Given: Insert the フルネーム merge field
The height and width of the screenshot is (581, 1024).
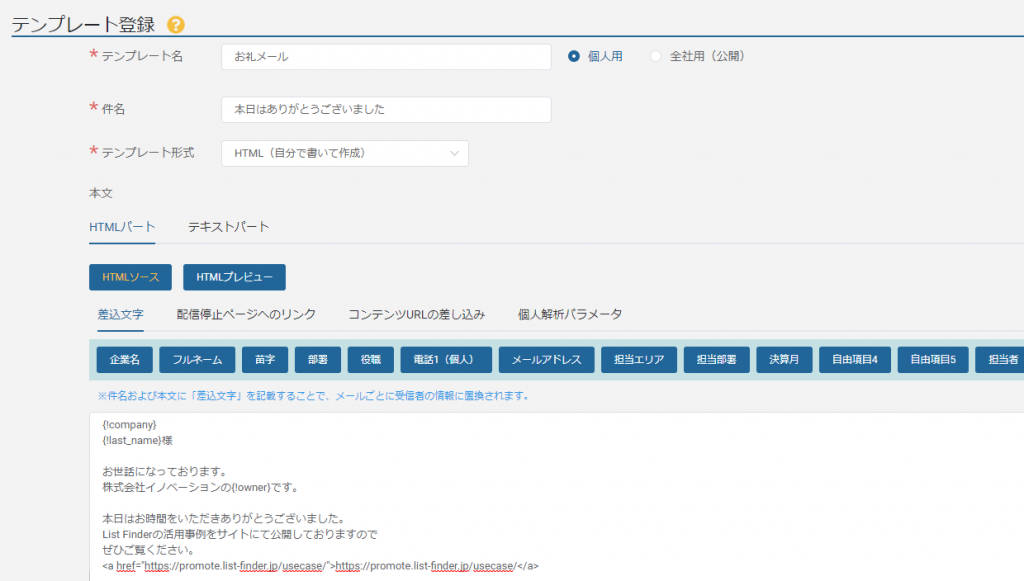Looking at the screenshot, I should [197, 358].
